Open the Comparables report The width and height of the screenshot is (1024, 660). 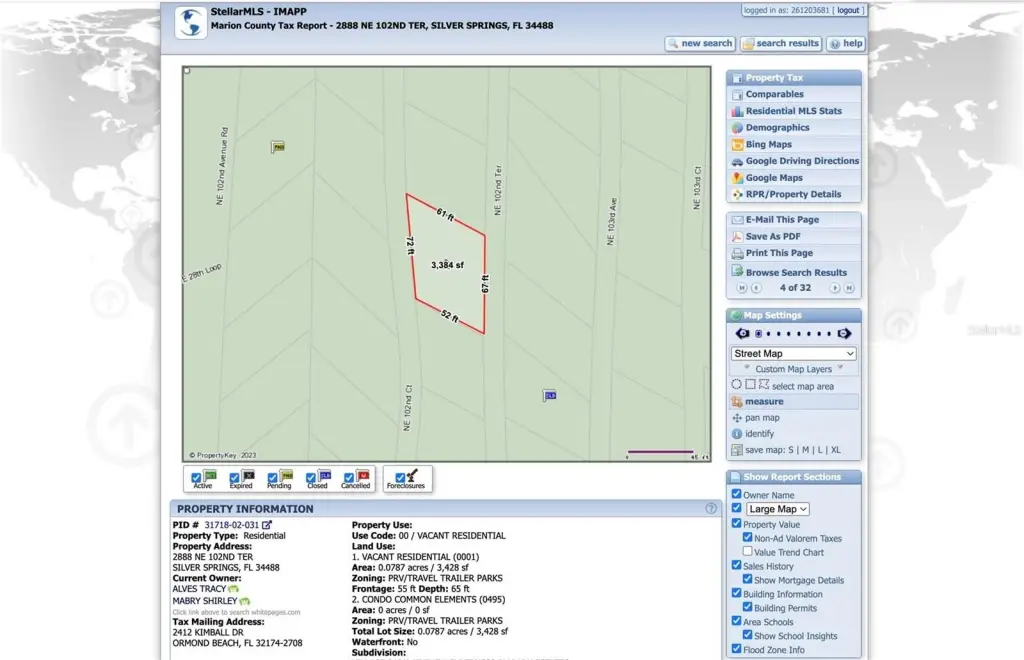point(774,94)
